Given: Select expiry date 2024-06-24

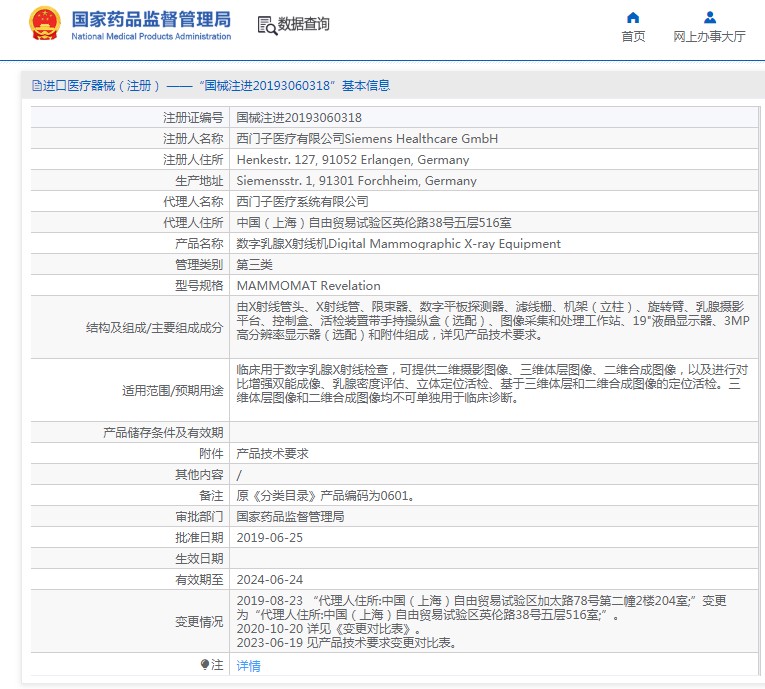Looking at the screenshot, I should point(269,580).
